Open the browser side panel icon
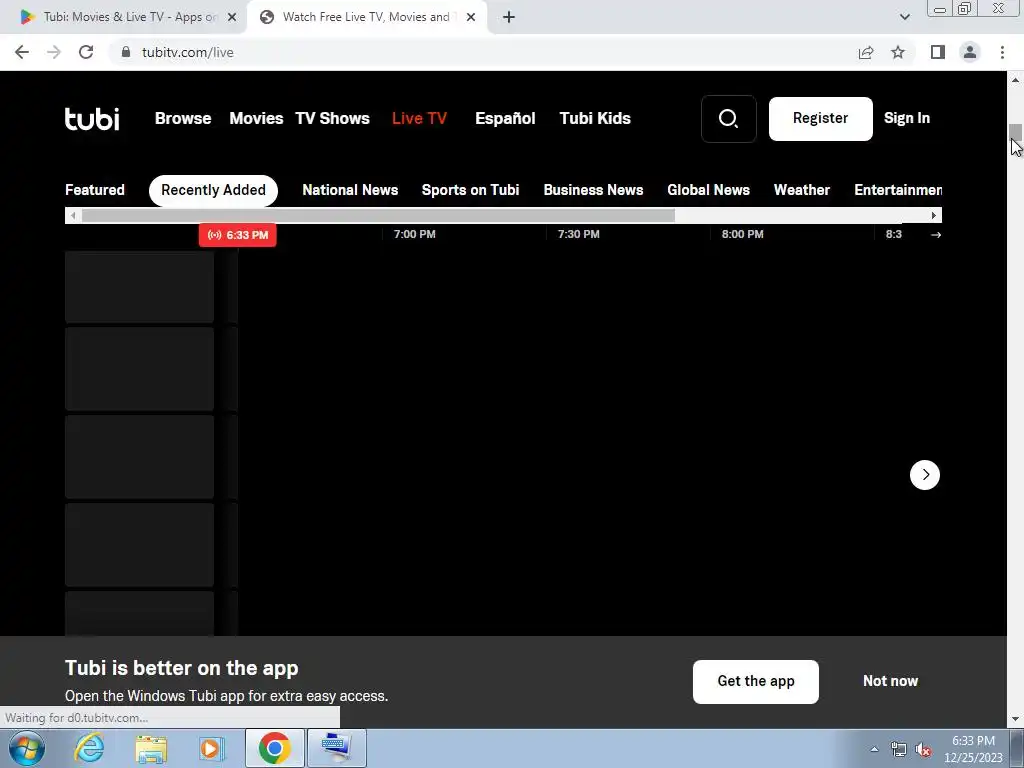Screen dimensions: 1024x768 point(938,52)
